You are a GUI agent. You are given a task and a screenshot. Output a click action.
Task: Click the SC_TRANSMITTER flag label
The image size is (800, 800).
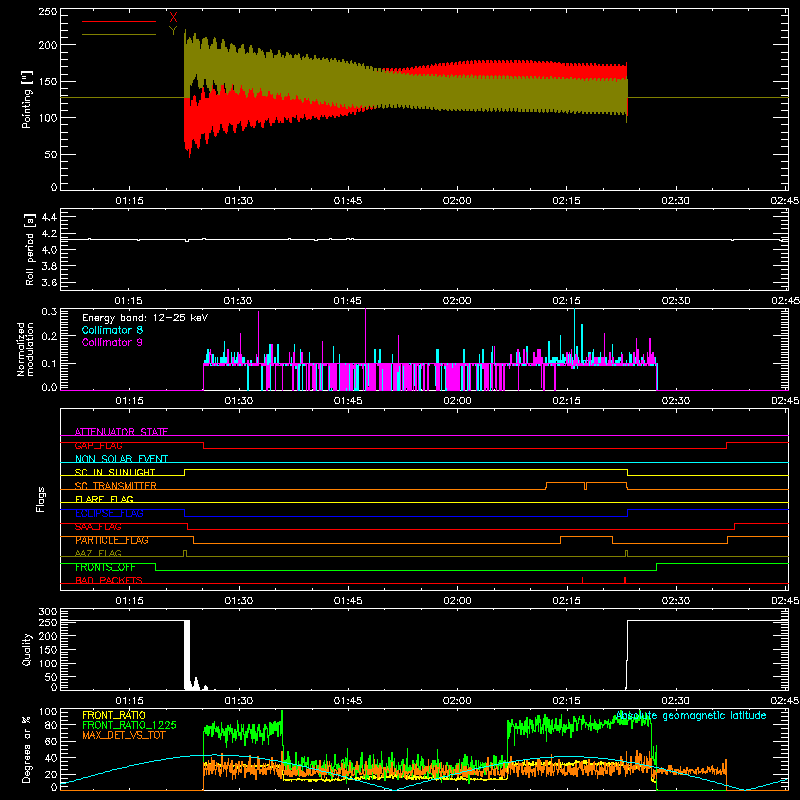(x=116, y=486)
